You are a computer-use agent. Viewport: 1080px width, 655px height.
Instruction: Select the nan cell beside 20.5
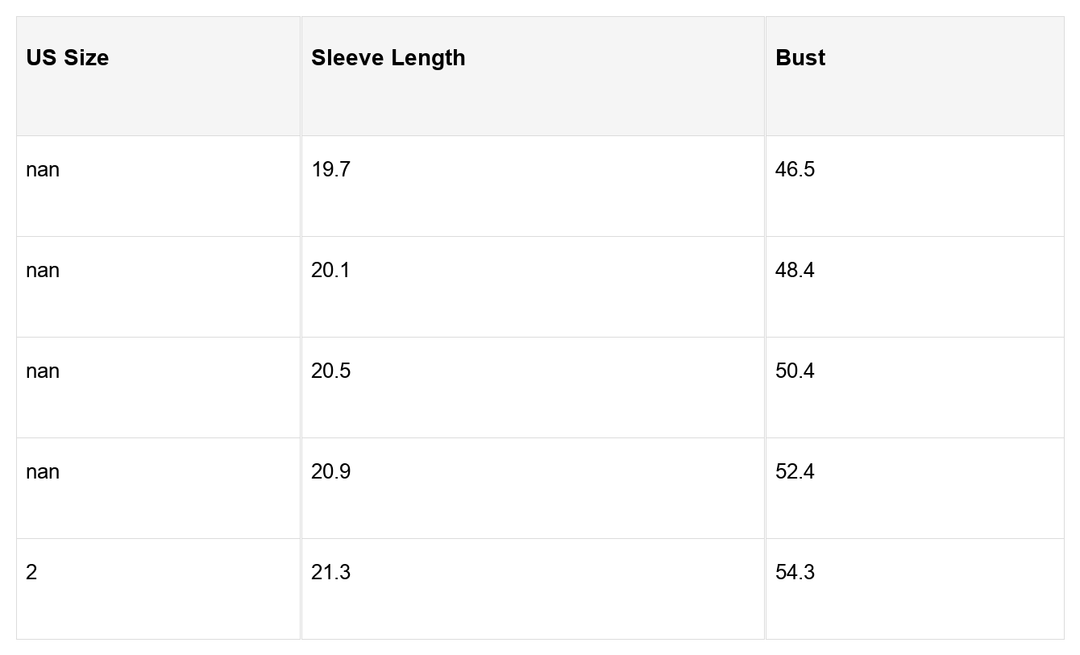pos(43,371)
